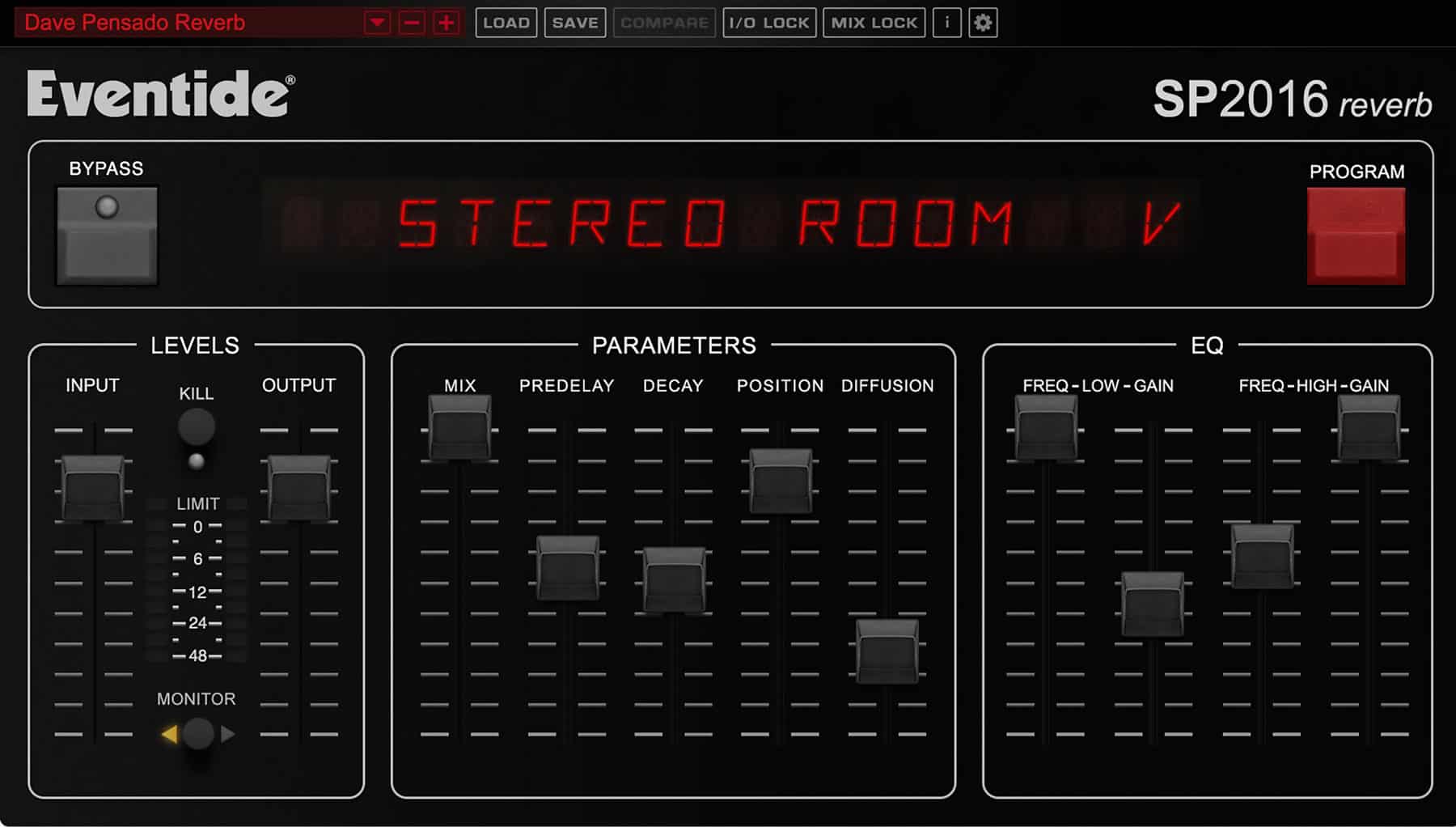Click the MIX fader handle

459,427
